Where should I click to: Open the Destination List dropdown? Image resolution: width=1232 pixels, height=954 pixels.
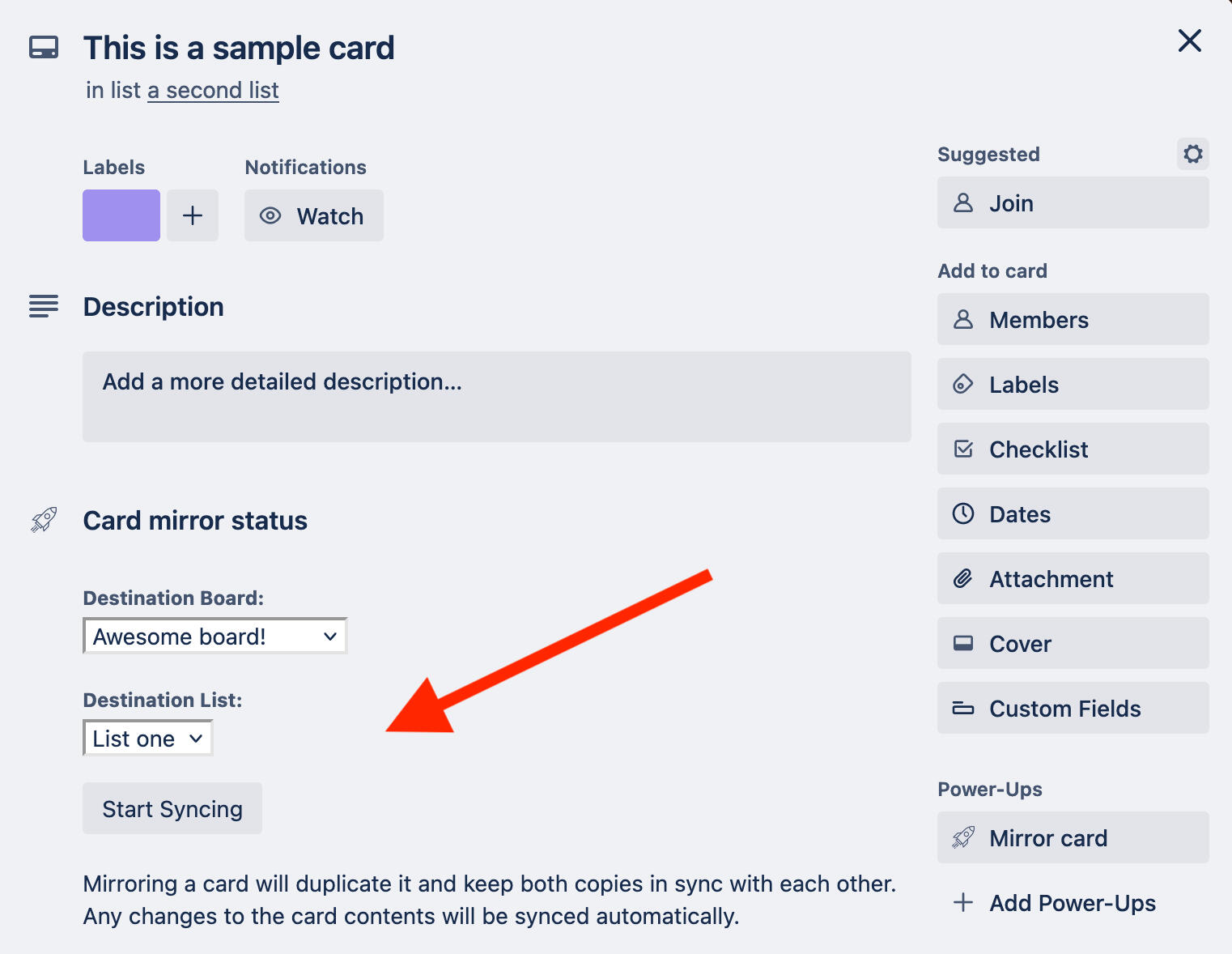coord(148,738)
